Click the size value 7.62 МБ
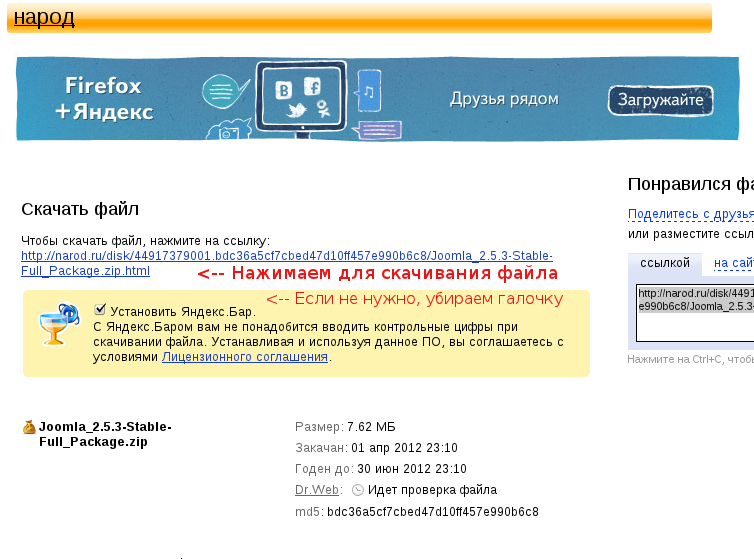The width and height of the screenshot is (754, 559). click(x=371, y=427)
